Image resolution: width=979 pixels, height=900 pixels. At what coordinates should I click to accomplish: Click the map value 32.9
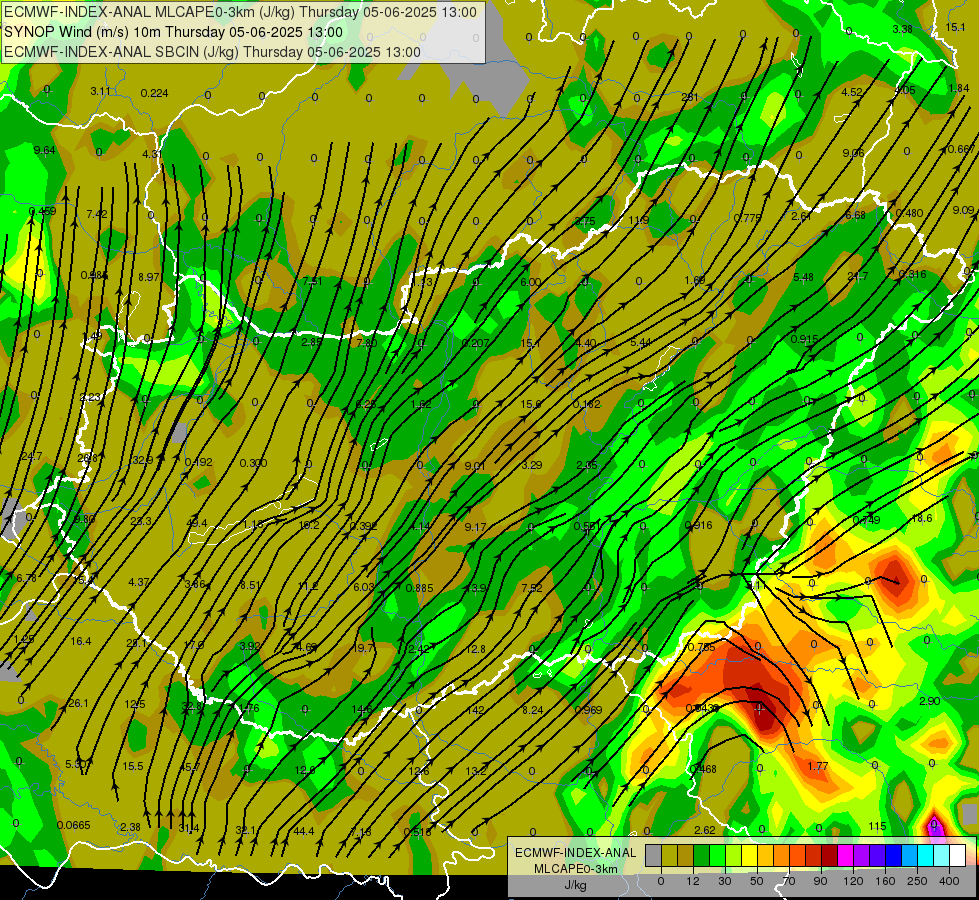click(x=142, y=460)
